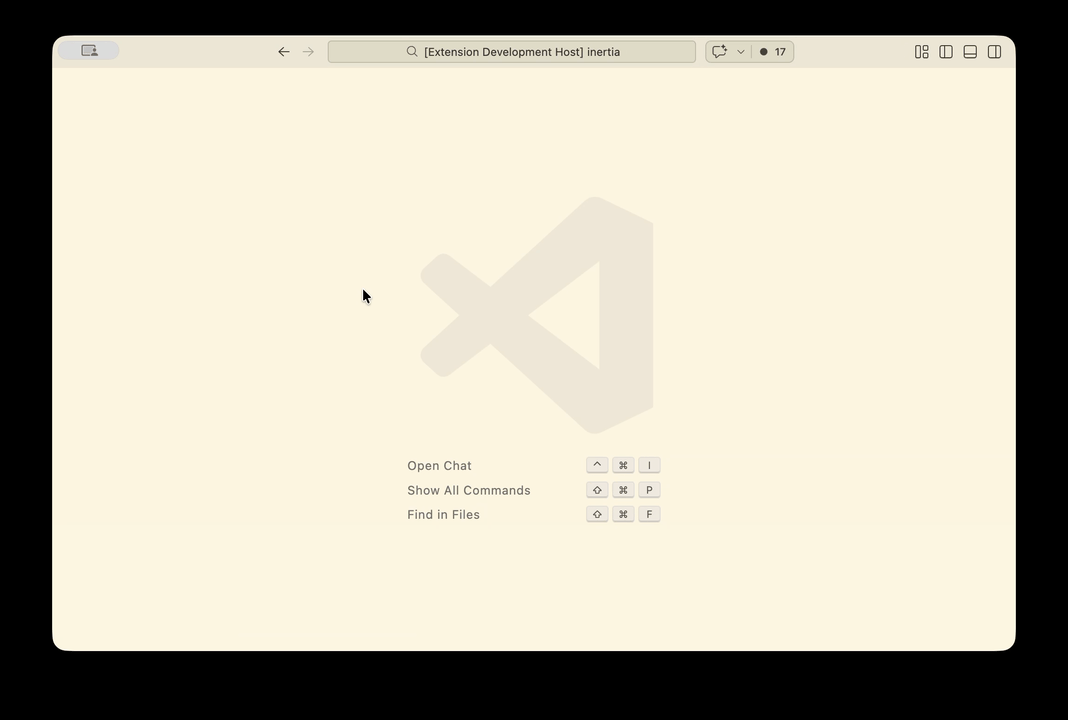The image size is (1068, 720).
Task: Click the search magnifier in the command center
Action: [412, 52]
